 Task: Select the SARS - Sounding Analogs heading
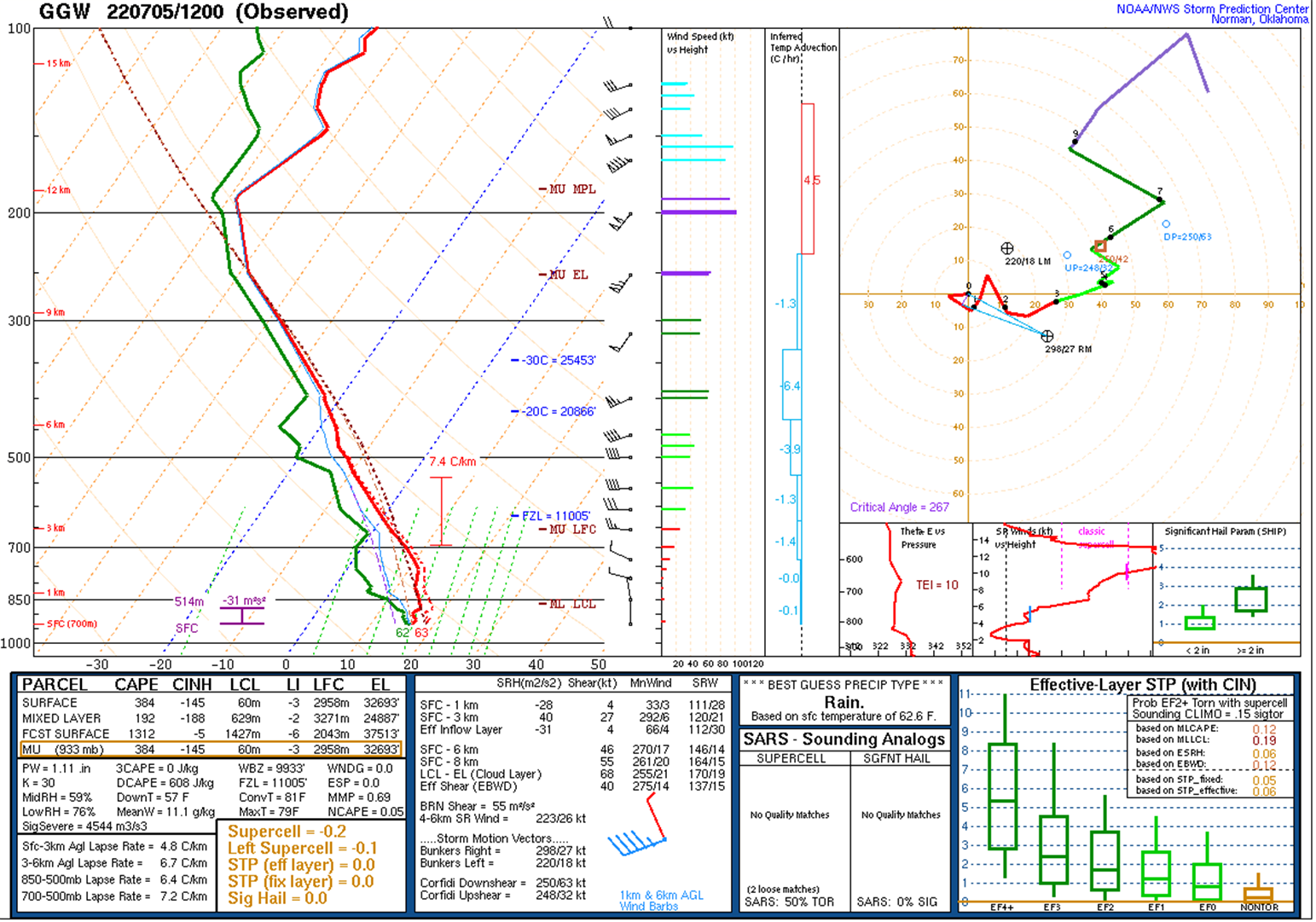click(x=844, y=739)
